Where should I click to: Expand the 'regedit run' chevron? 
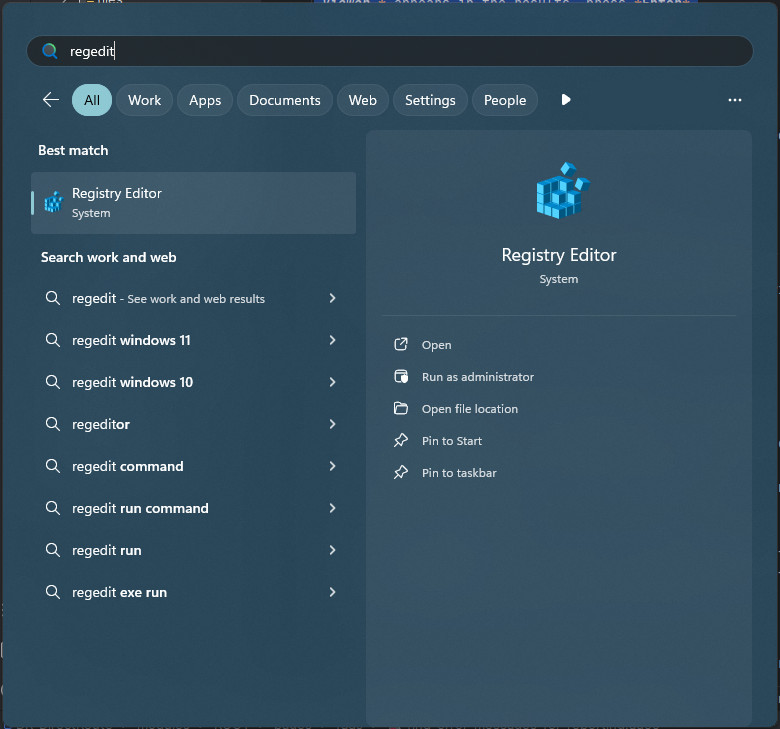point(332,550)
